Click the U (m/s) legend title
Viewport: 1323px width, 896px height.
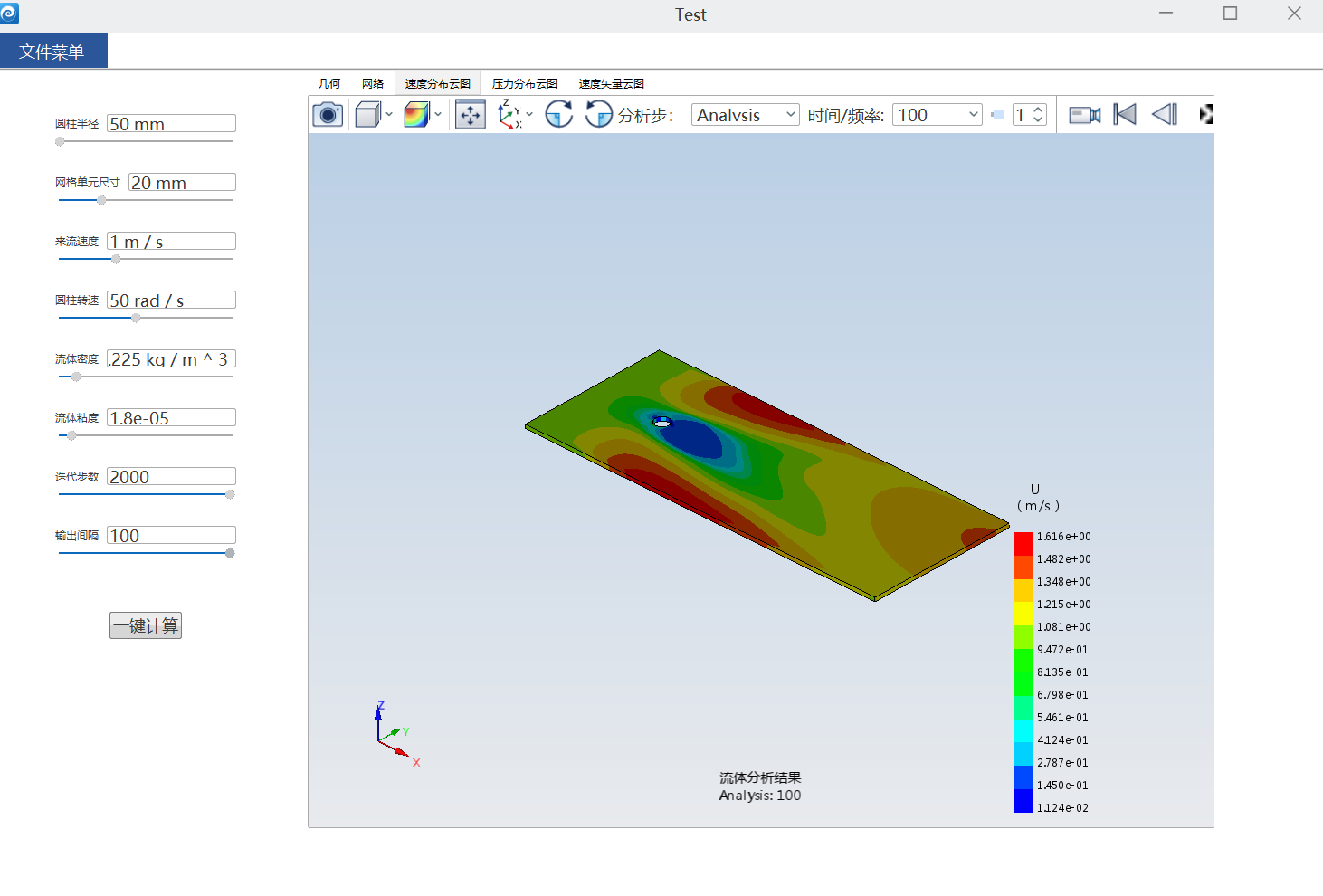click(1037, 498)
